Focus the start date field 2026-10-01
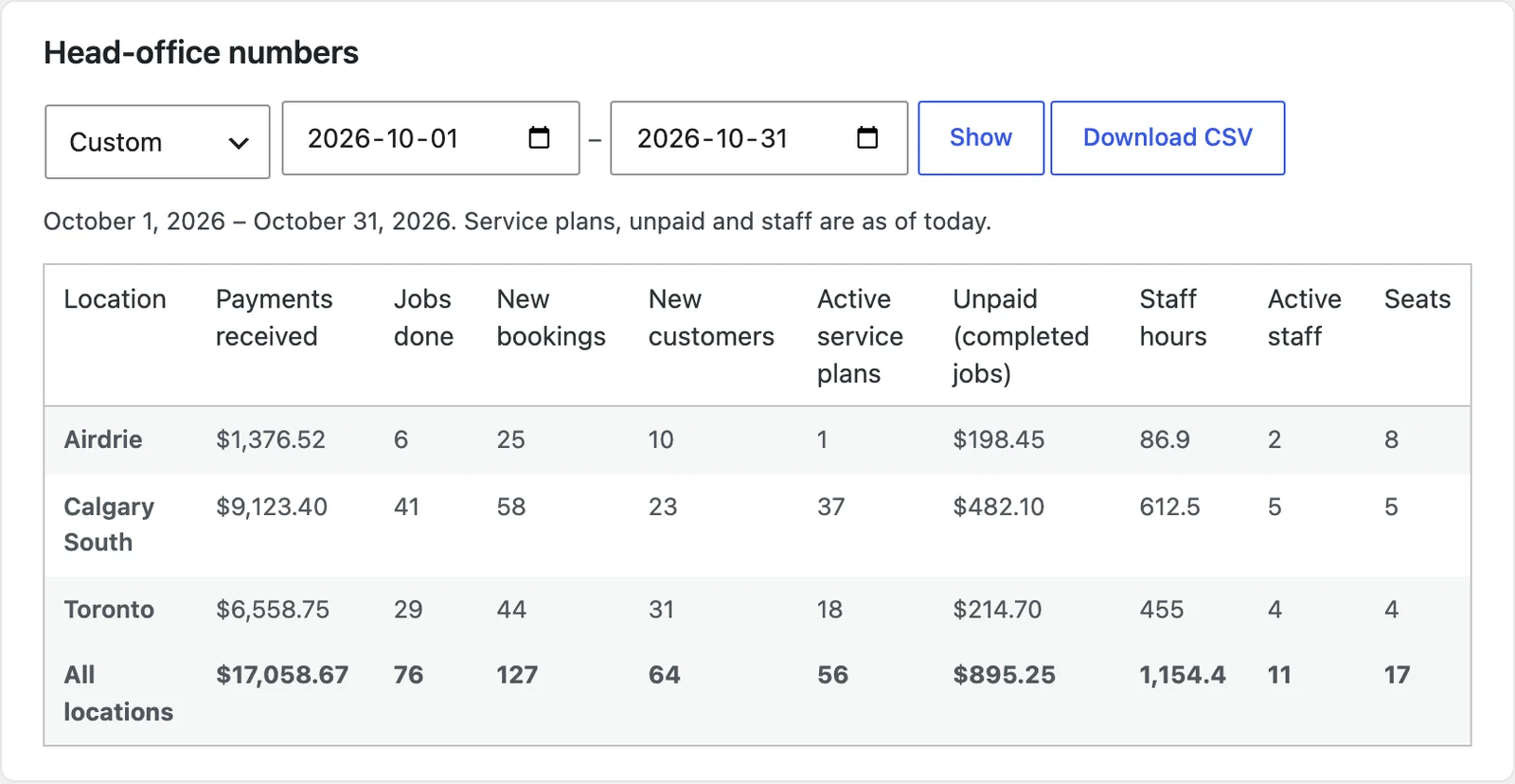The width and height of the screenshot is (1515, 784). (x=431, y=138)
